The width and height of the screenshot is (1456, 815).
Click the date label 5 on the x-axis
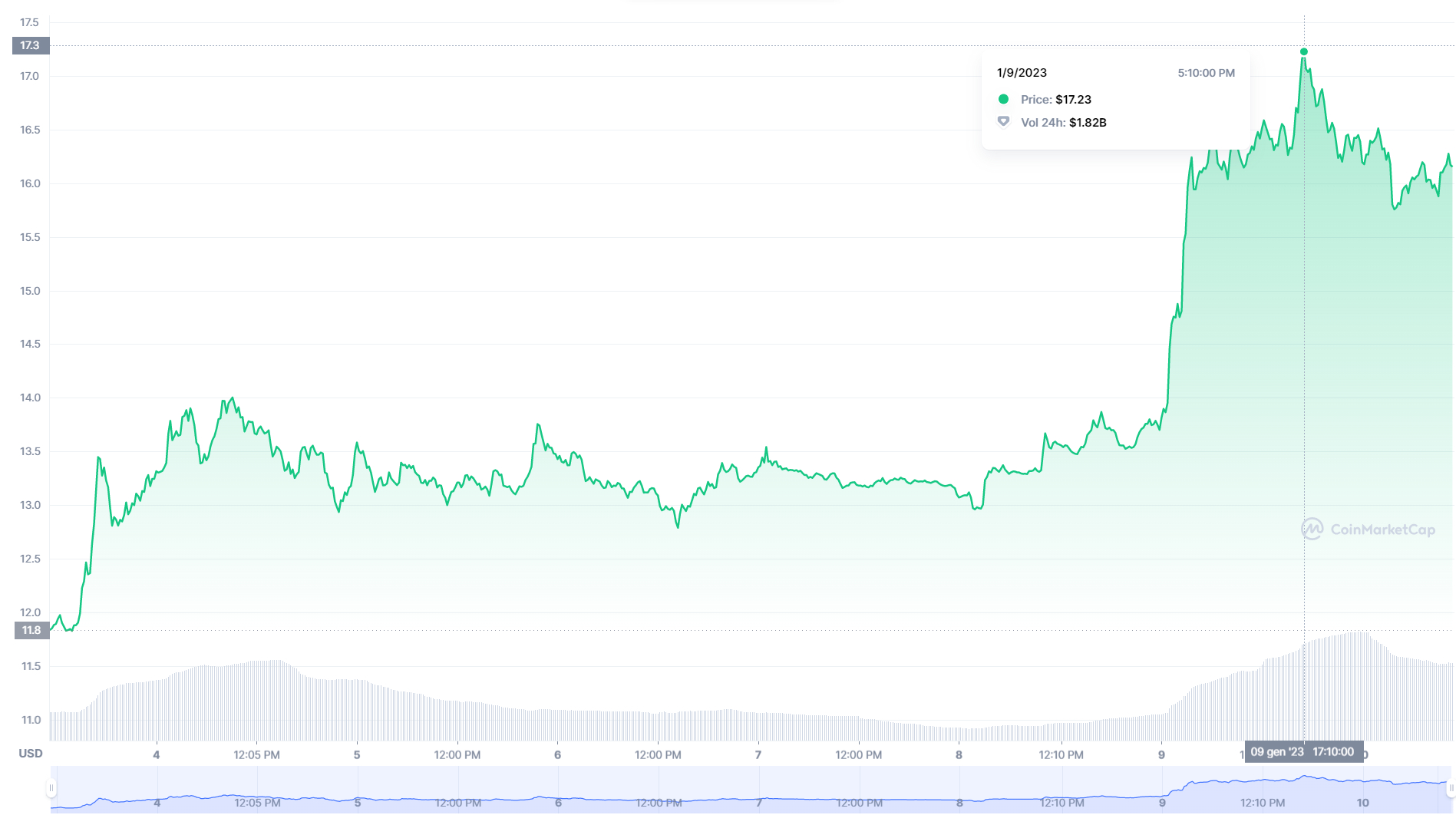(357, 755)
